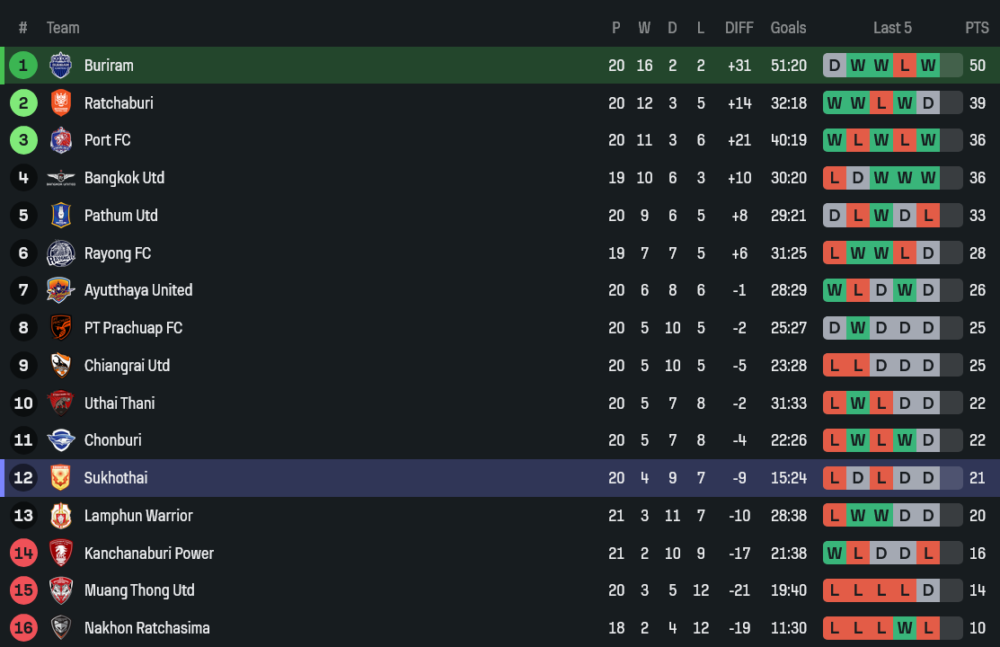
Task: Click the Last 5 column header
Action: [x=892, y=28]
